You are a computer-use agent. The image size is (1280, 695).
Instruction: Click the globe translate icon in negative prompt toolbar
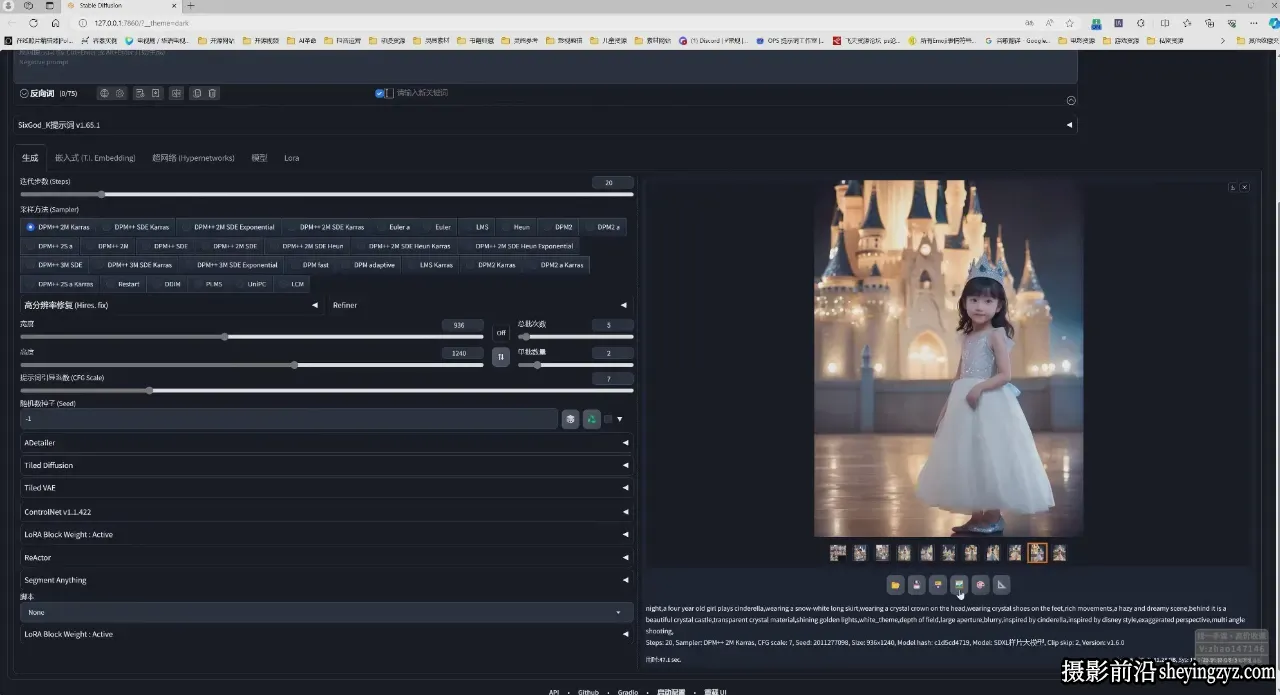[104, 93]
